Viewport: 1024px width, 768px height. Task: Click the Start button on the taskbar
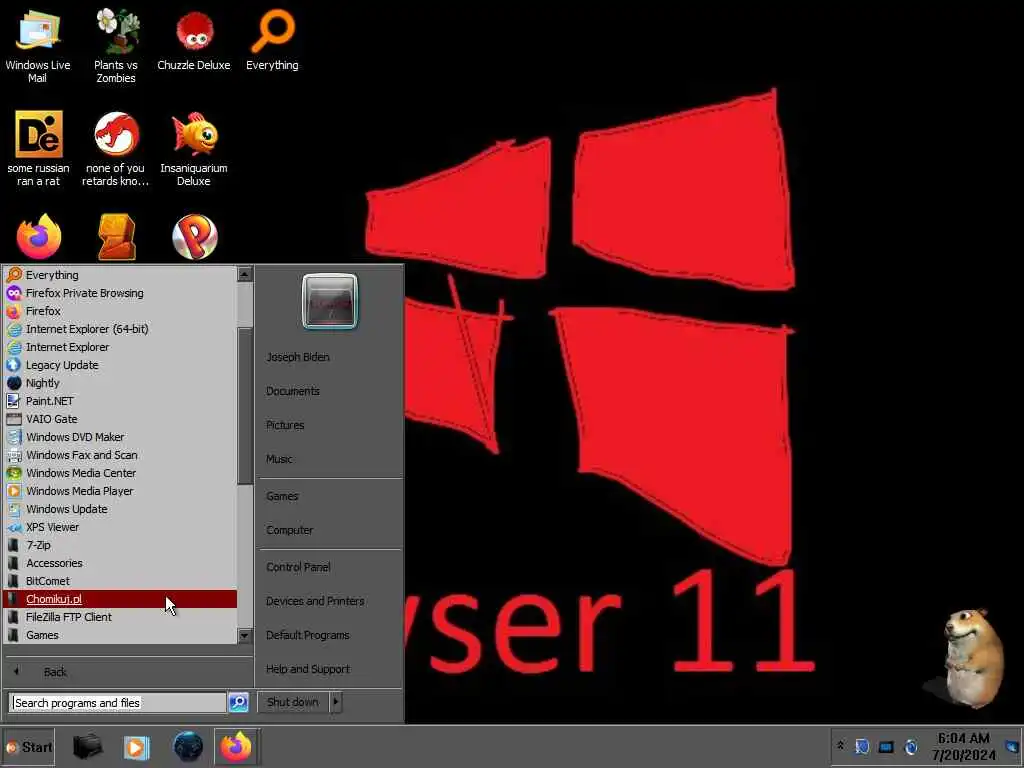point(29,747)
